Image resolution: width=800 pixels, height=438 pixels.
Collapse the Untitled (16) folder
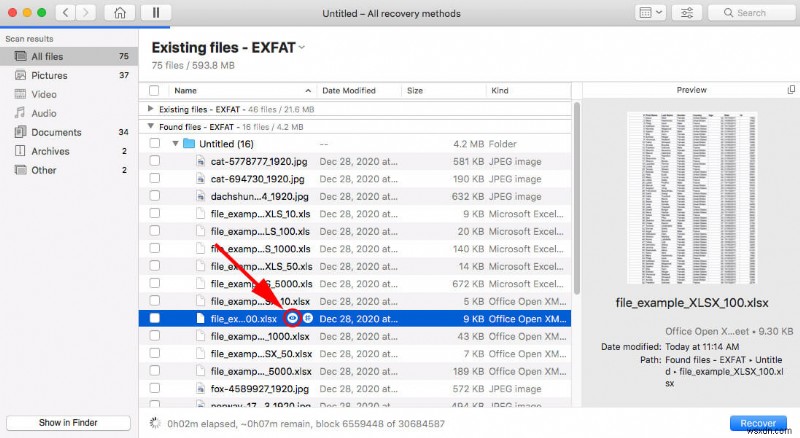coord(175,143)
